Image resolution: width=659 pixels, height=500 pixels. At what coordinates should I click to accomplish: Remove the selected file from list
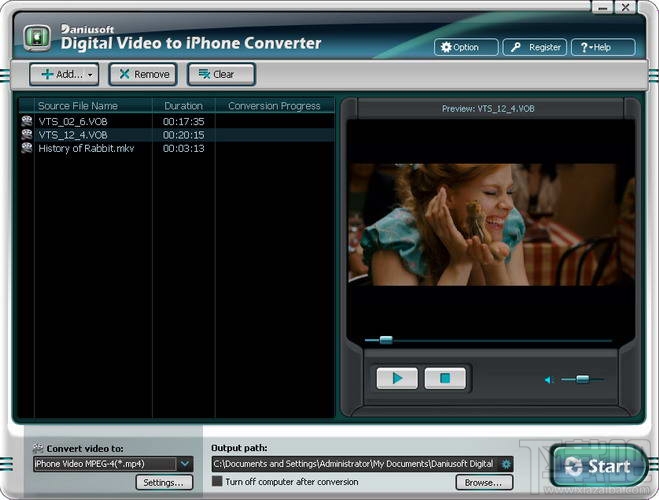click(142, 74)
